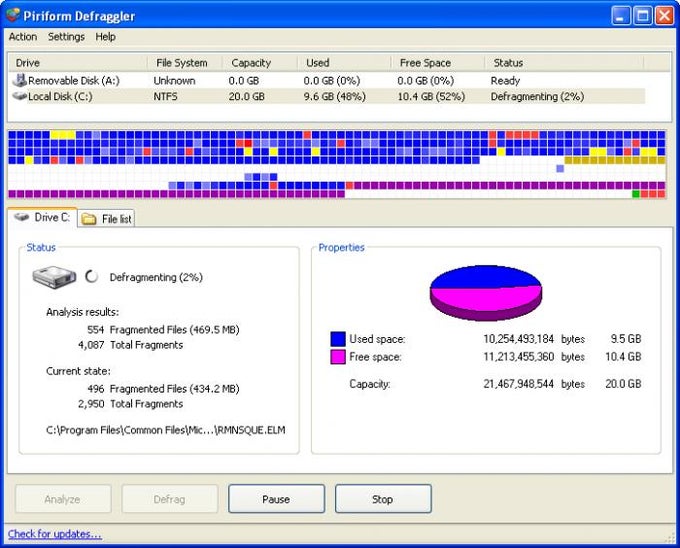Select the Local Disk (C:) row
This screenshot has width=680, height=548.
click(x=327, y=96)
